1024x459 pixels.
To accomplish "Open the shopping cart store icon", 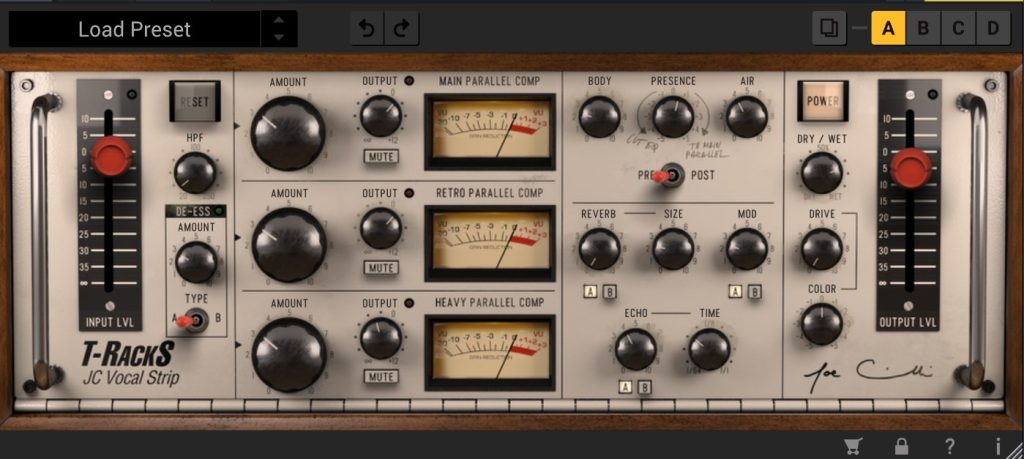I will [x=854, y=446].
